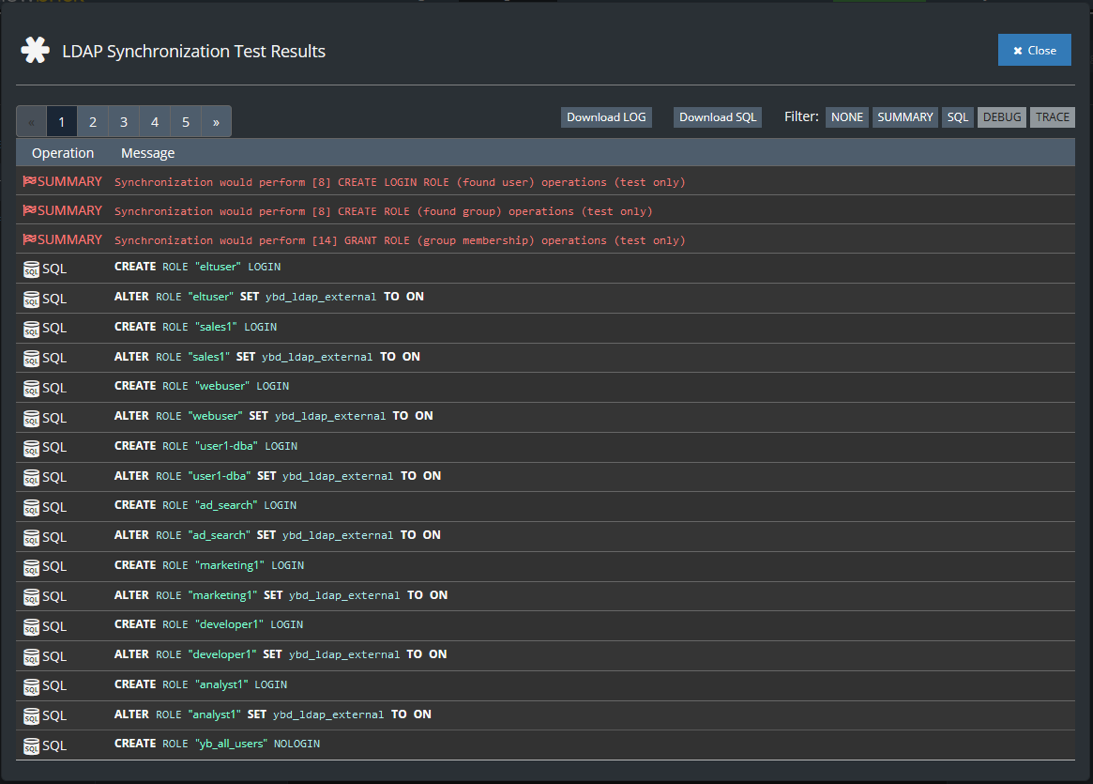The width and height of the screenshot is (1093, 784).
Task: Open results page 5
Action: coord(186,122)
